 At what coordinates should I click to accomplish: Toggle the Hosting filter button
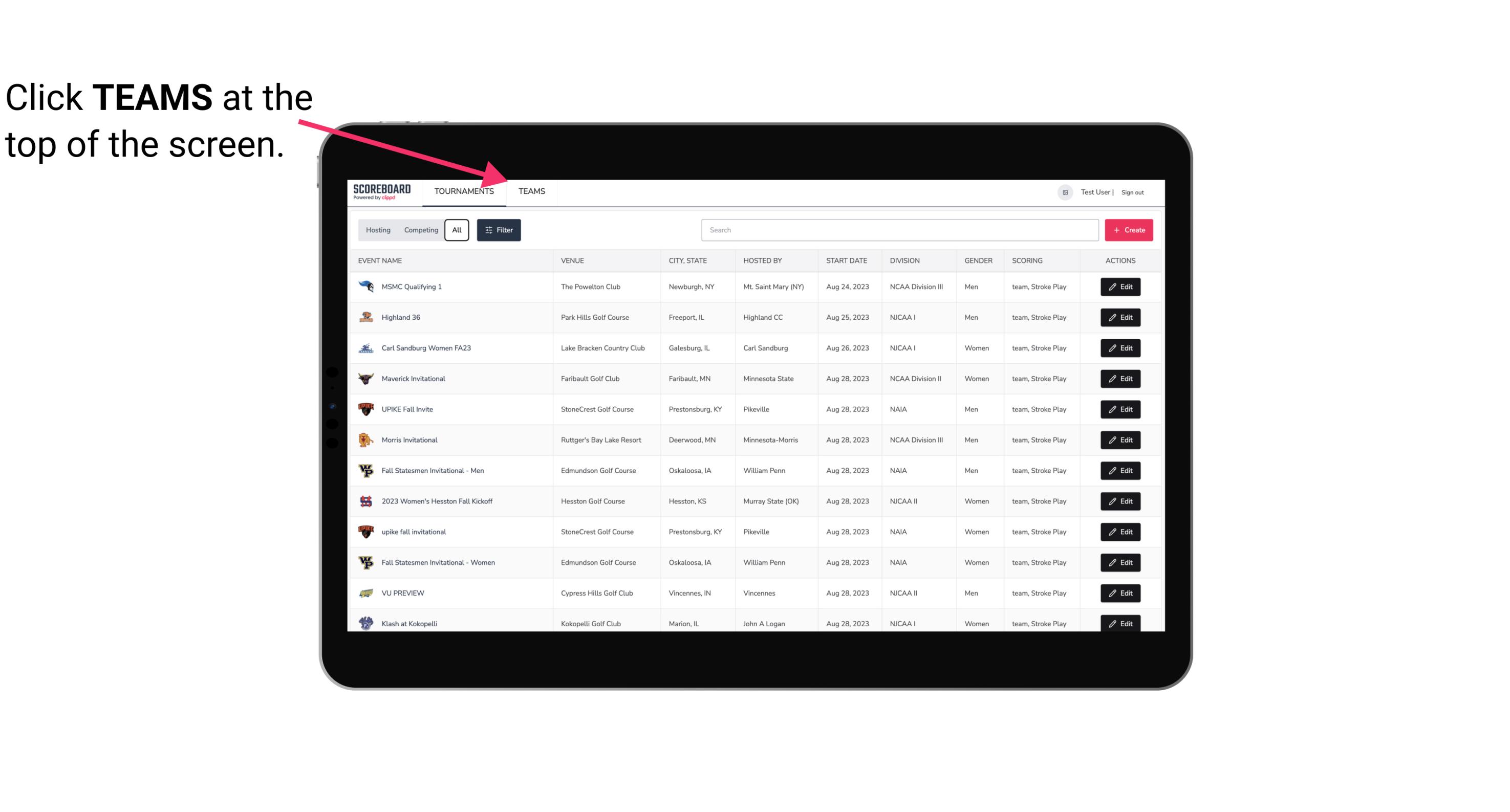click(378, 230)
